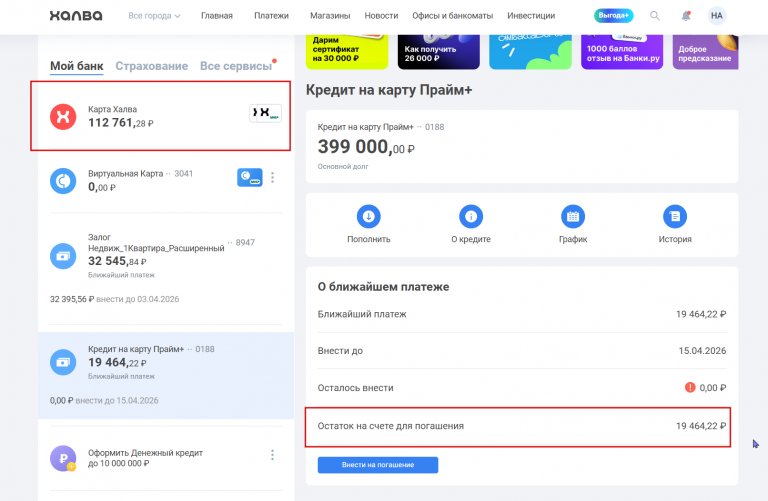Select the Карта Халва account

(x=160, y=116)
